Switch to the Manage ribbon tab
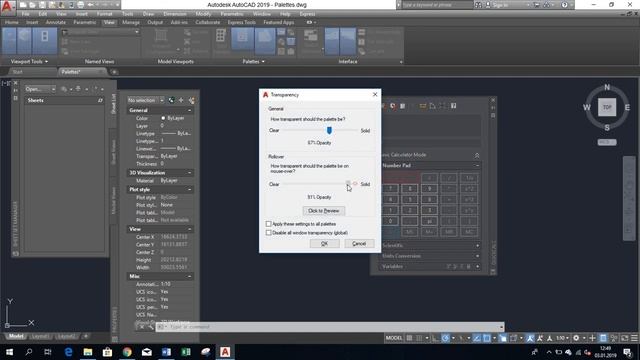The image size is (640, 360). [x=131, y=22]
